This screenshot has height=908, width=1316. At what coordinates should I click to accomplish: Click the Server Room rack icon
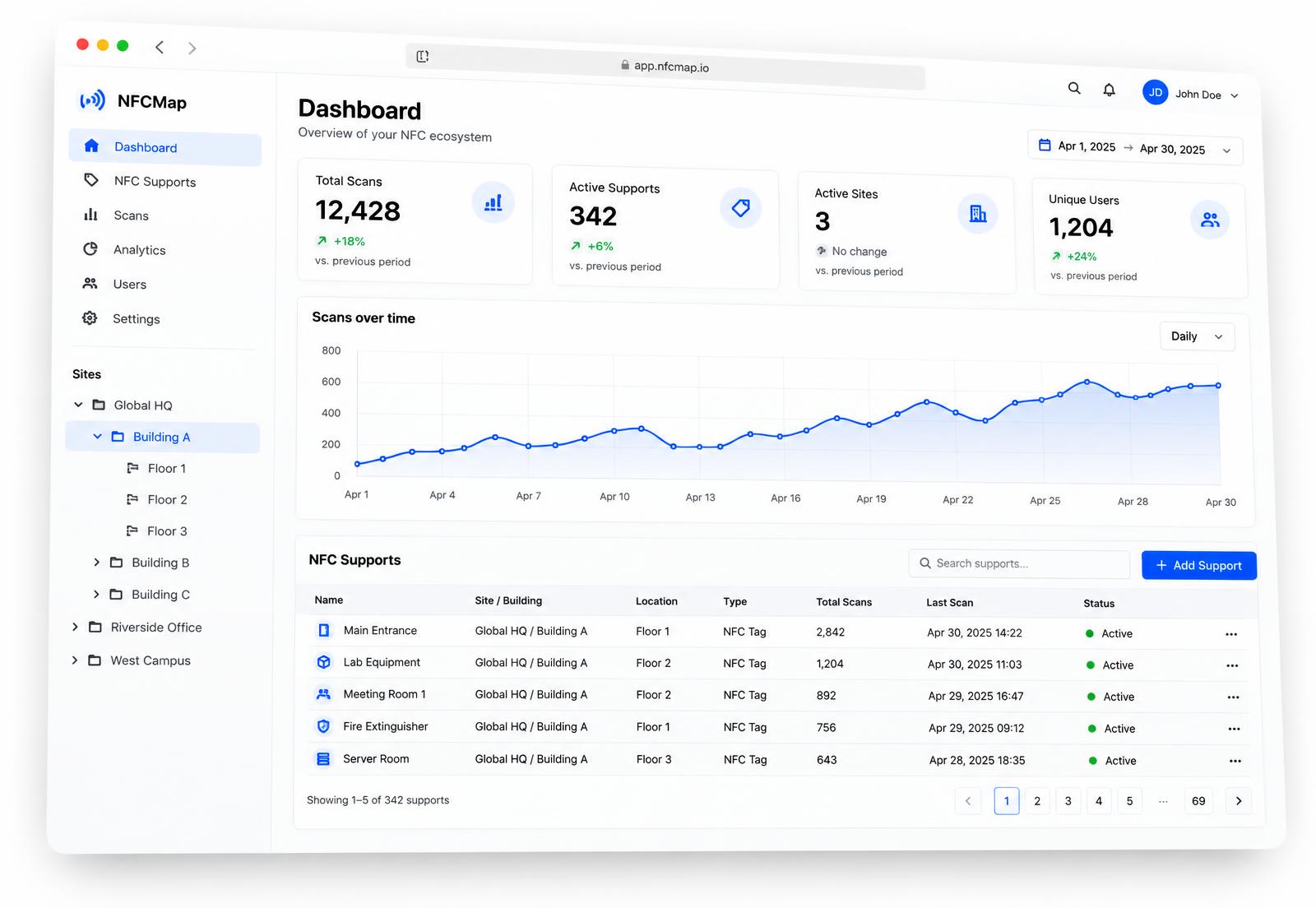point(323,758)
